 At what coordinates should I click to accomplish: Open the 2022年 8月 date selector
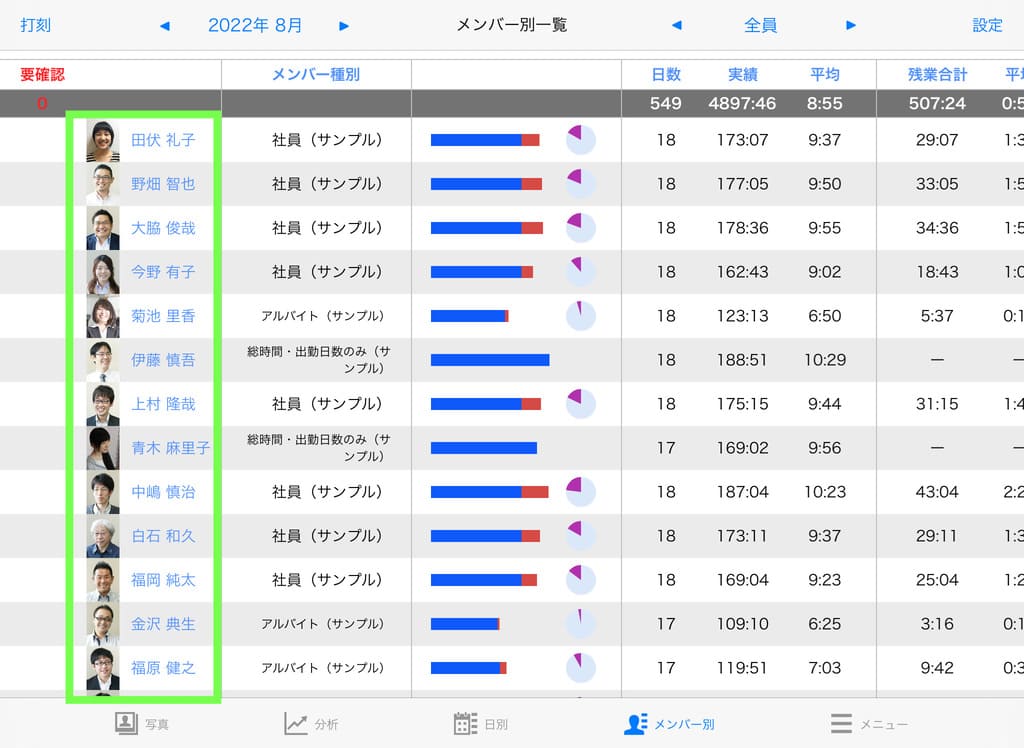coord(255,26)
